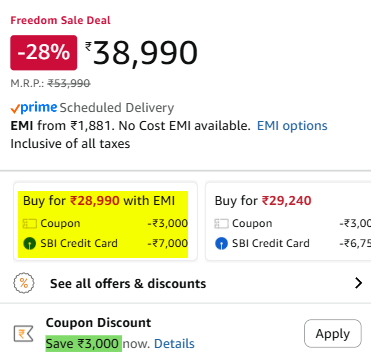Image resolution: width=371 pixels, height=362 pixels.
Task: Click the highlighted Save ₹3,000 text
Action: [x=84, y=343]
